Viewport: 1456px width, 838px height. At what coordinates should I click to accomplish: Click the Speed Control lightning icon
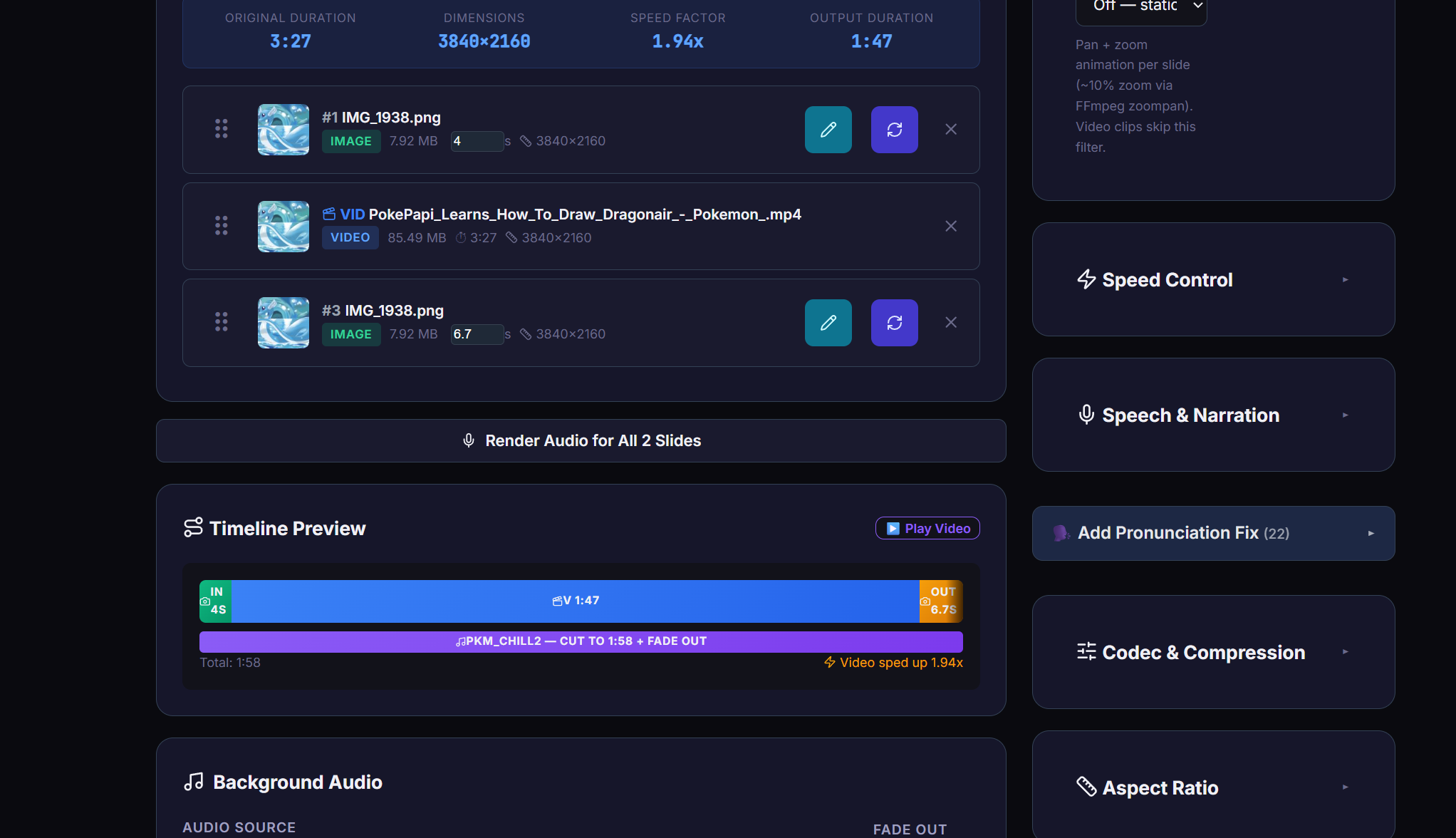[1086, 279]
